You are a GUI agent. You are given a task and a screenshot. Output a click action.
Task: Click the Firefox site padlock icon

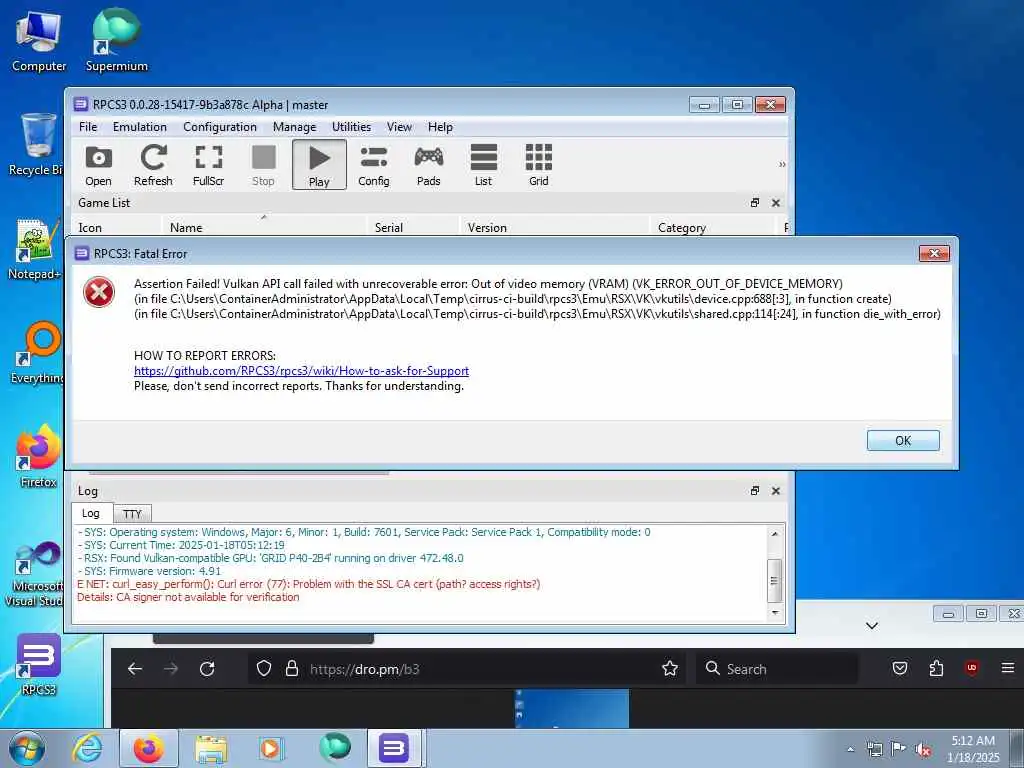point(292,669)
